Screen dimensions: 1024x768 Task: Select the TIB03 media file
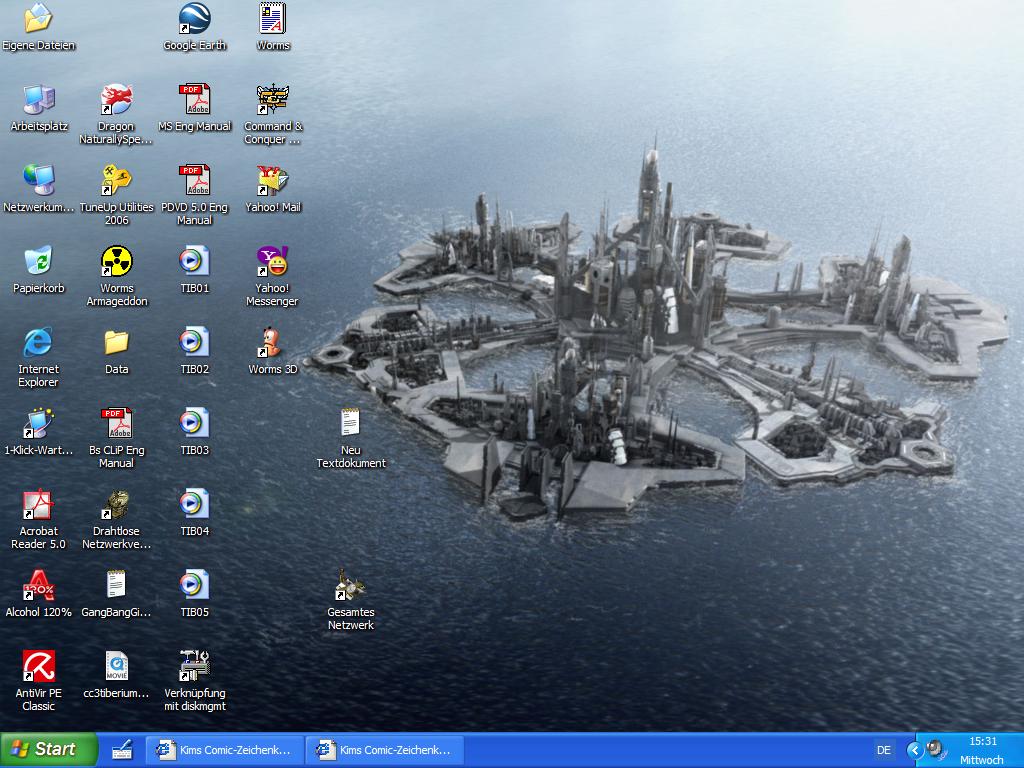pos(194,424)
